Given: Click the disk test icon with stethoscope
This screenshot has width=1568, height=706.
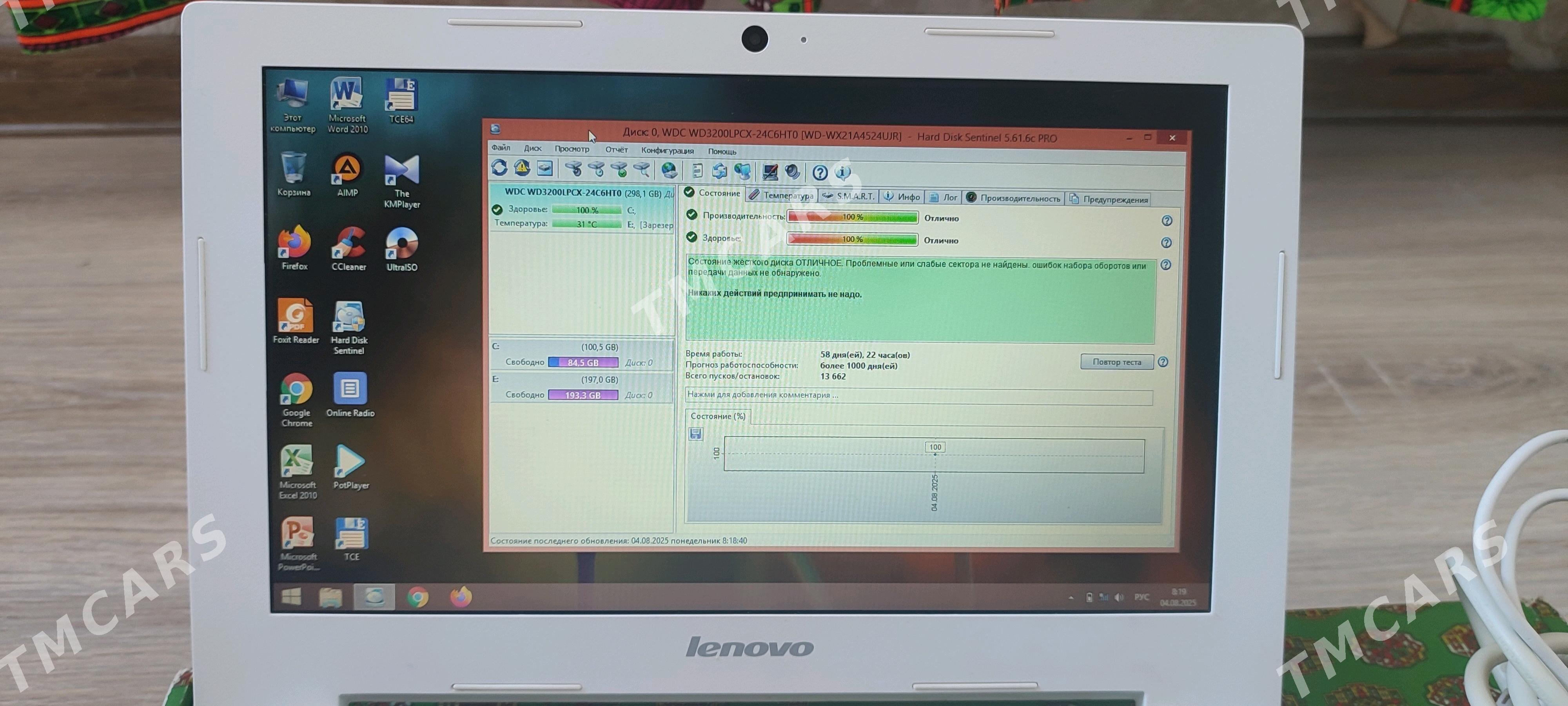Looking at the screenshot, I should tap(573, 169).
